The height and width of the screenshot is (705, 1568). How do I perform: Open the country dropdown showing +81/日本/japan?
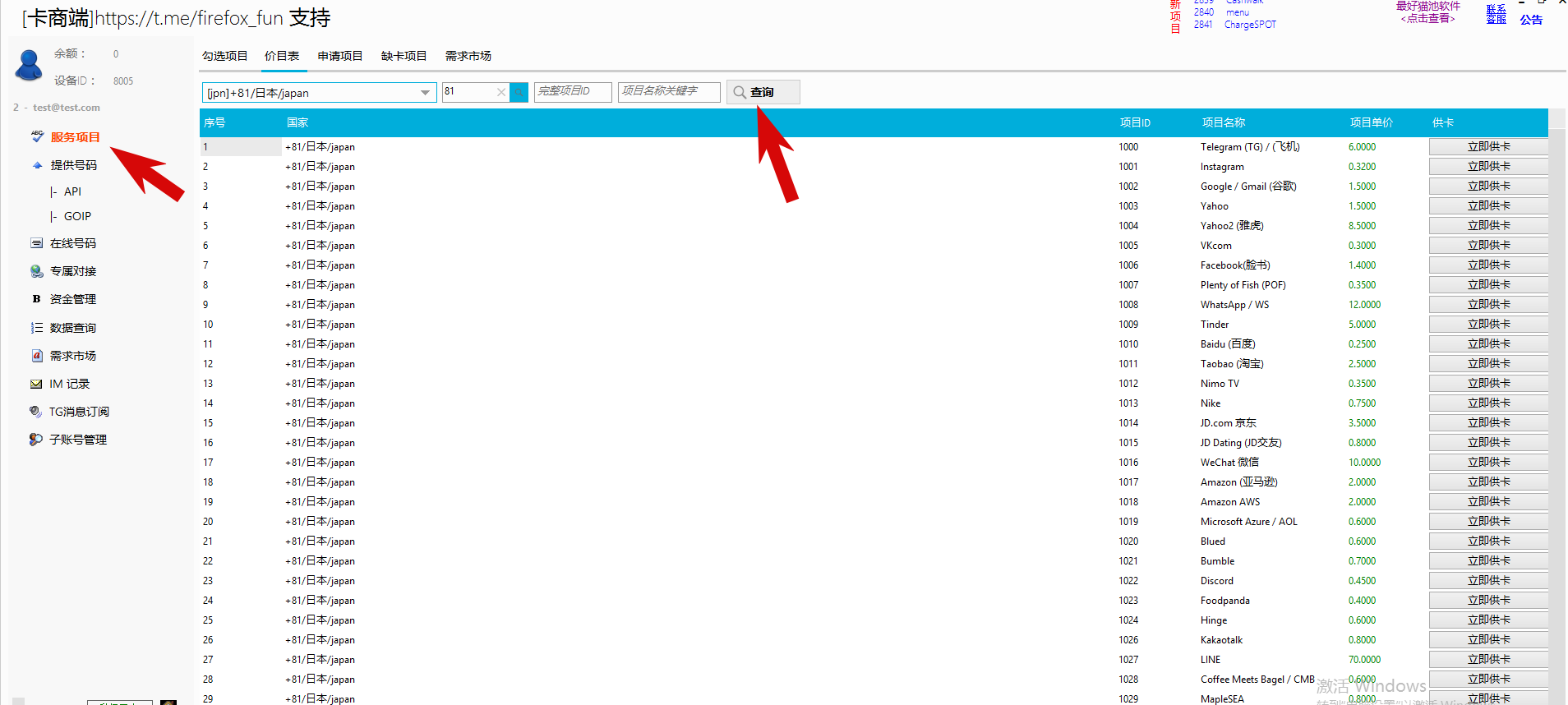tap(425, 93)
